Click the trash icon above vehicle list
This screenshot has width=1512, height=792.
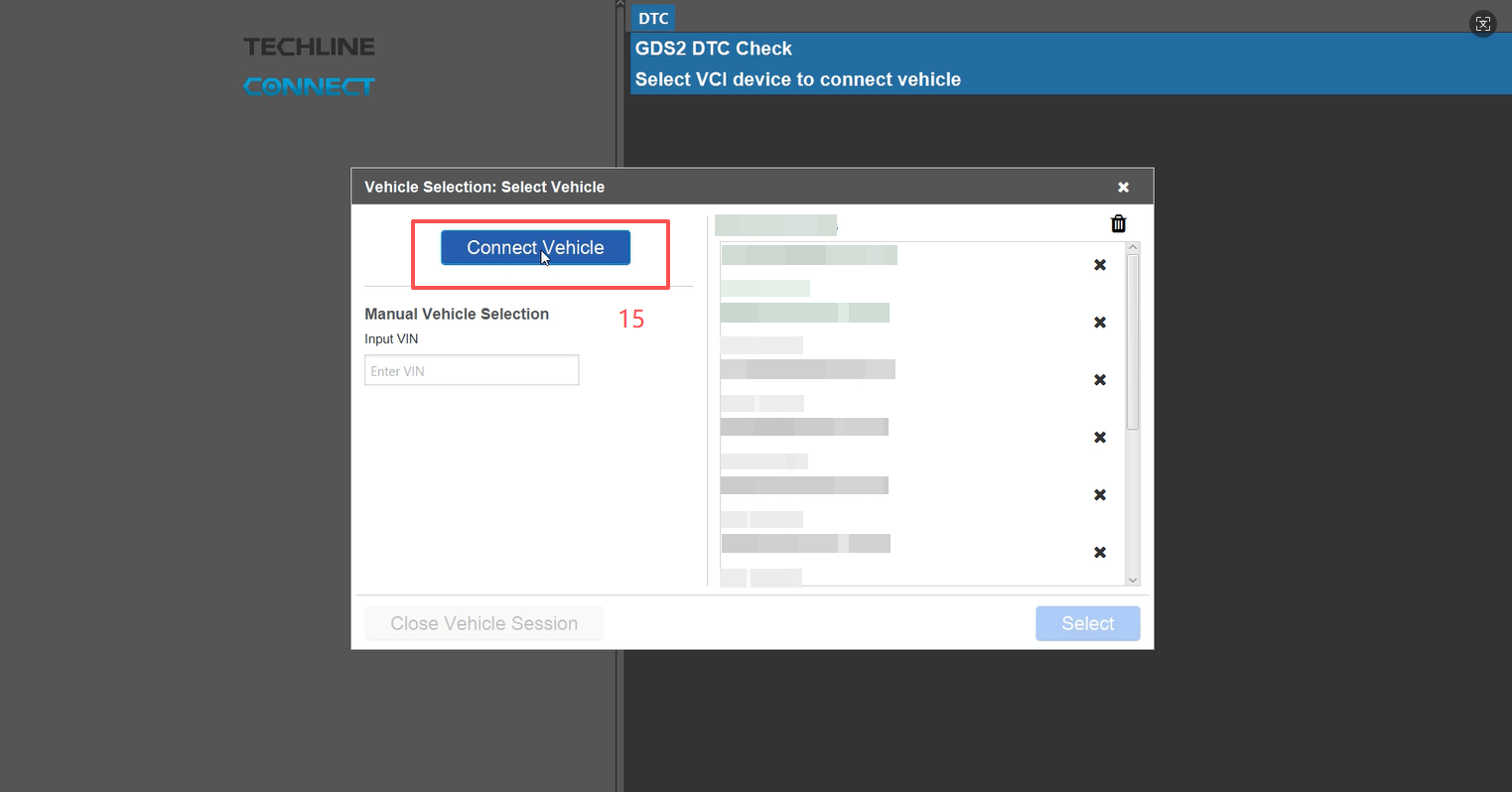pyautogui.click(x=1118, y=224)
